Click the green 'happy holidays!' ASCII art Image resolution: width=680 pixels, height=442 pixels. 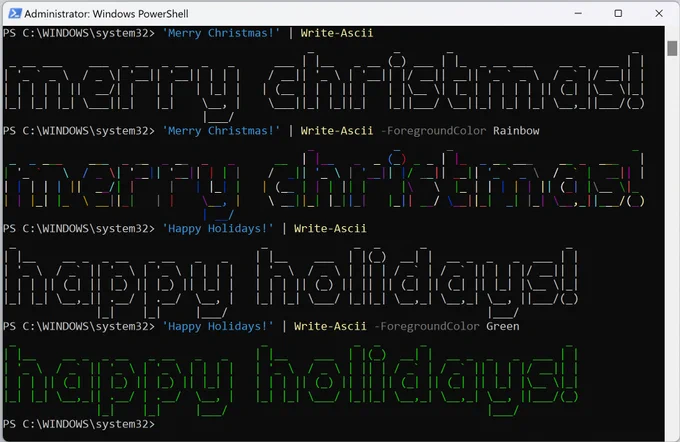(x=291, y=379)
